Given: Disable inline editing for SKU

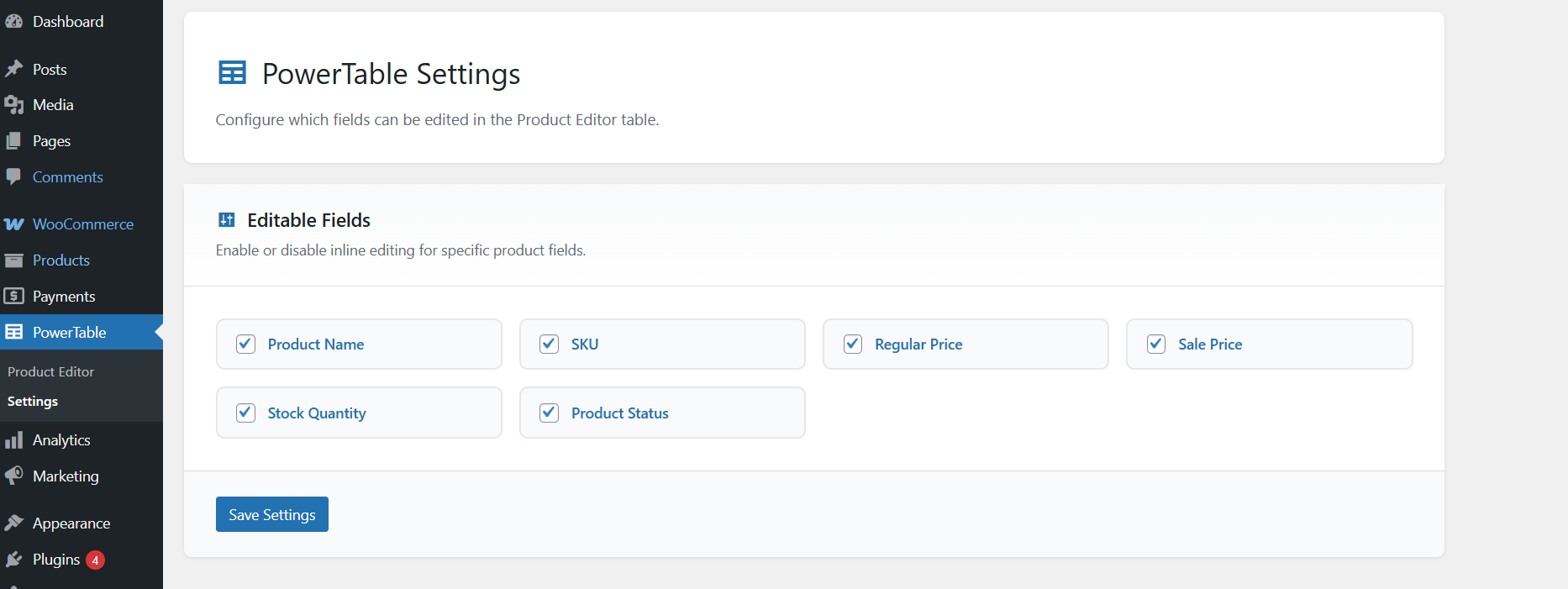Looking at the screenshot, I should 549,344.
